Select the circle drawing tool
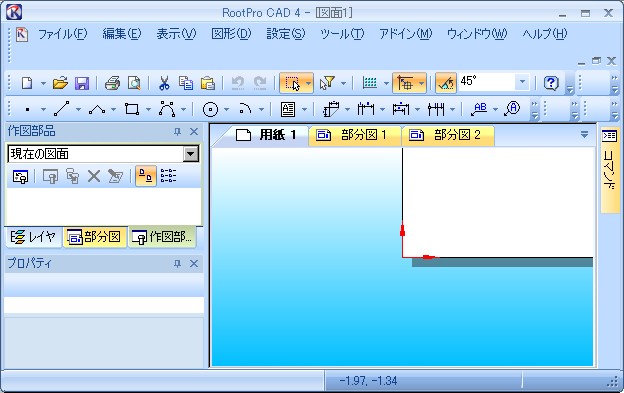The image size is (624, 393). tap(210, 109)
